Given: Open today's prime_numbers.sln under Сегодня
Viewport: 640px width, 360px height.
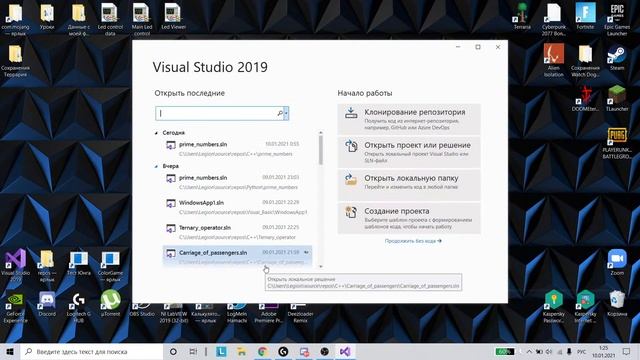Looking at the screenshot, I should tap(237, 149).
